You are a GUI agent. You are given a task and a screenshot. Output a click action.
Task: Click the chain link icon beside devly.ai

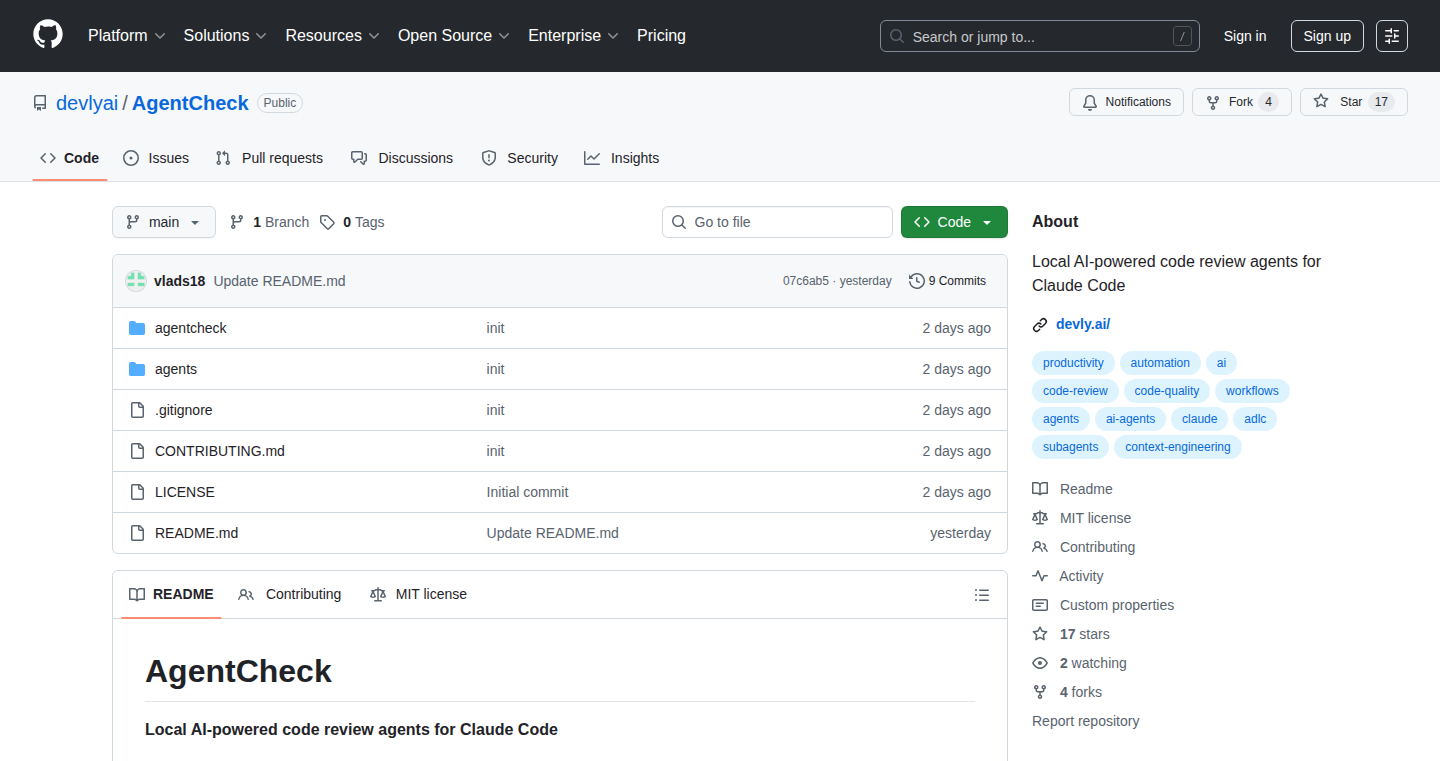tap(1040, 324)
